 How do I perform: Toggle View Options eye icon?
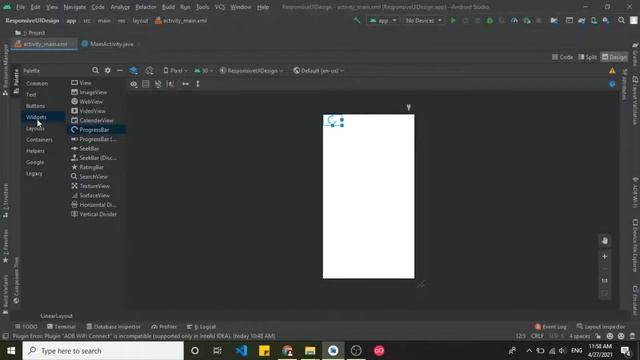tap(133, 84)
